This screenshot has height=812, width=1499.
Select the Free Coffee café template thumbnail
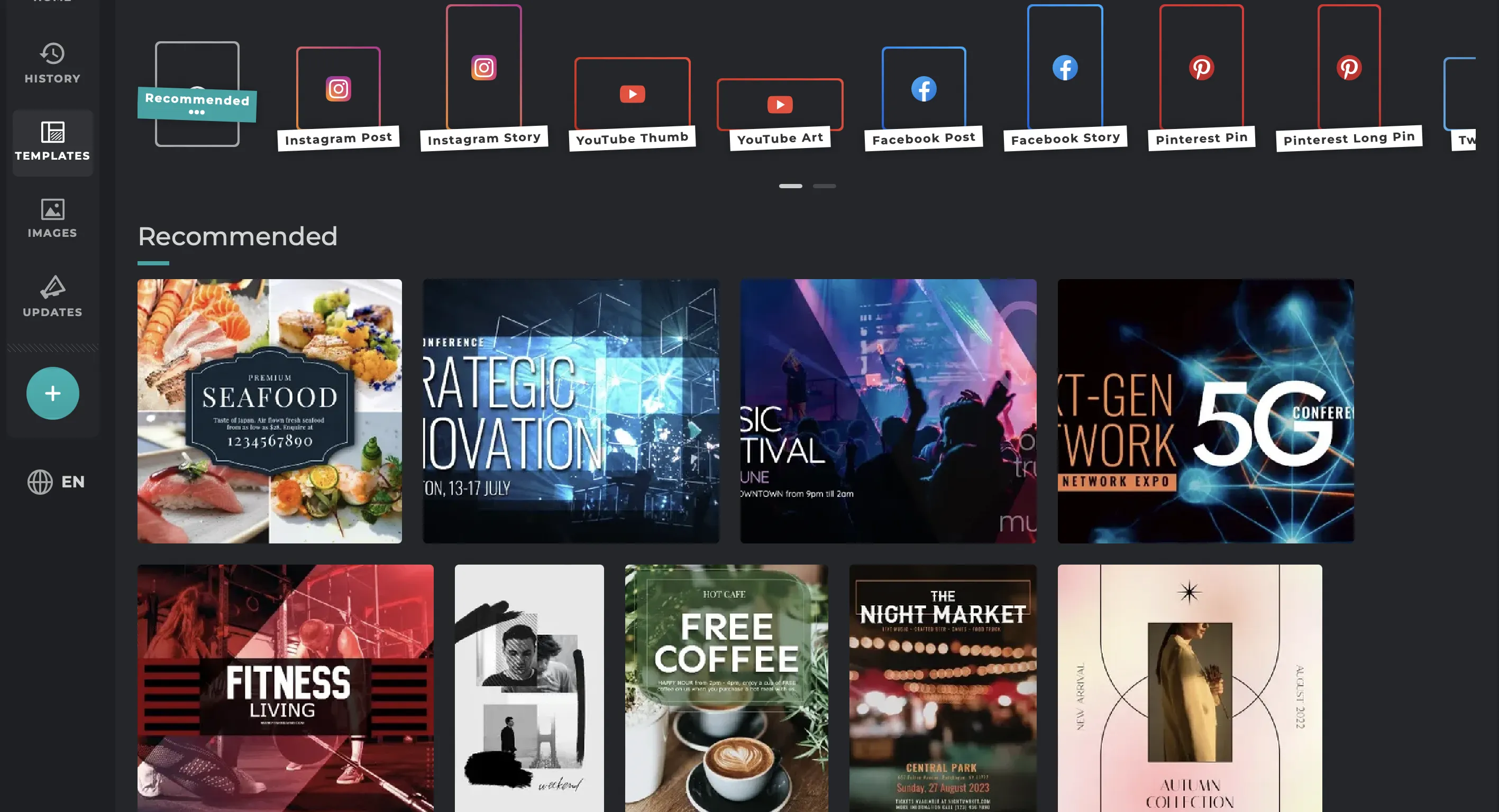726,687
